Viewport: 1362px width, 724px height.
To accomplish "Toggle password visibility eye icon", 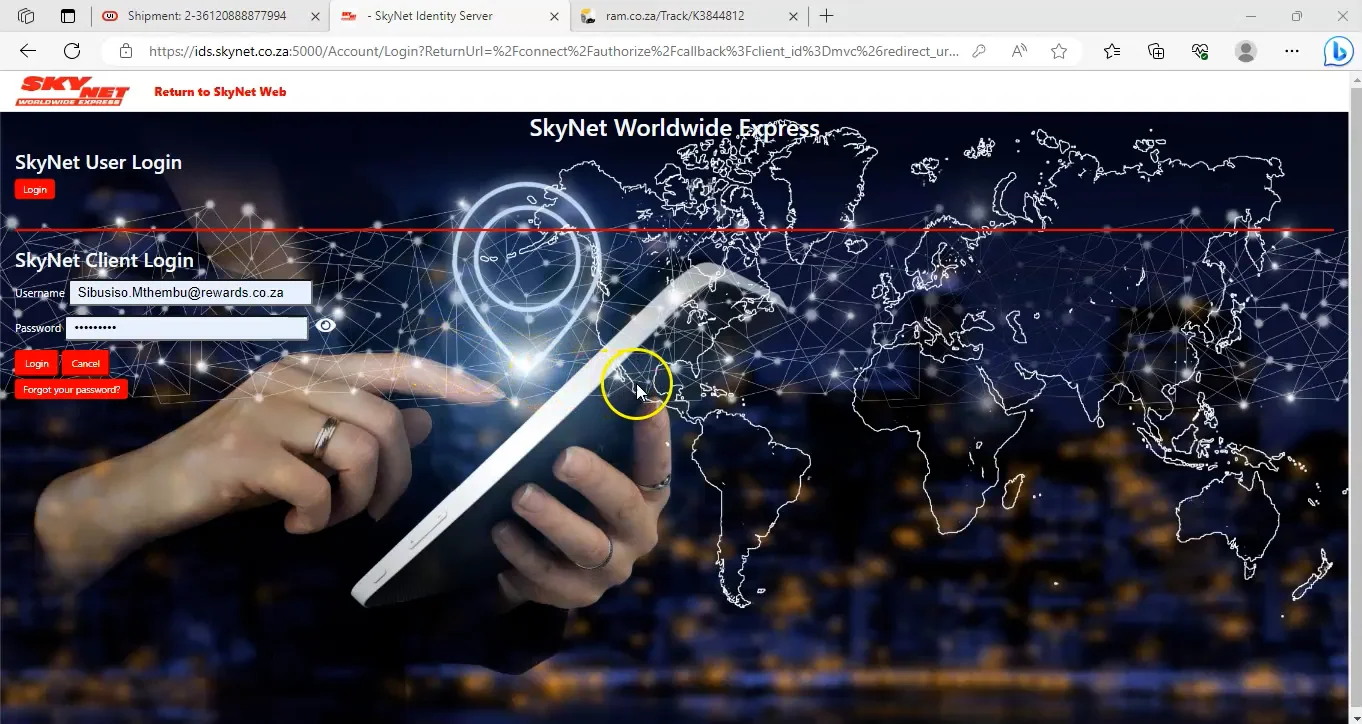I will click(325, 325).
